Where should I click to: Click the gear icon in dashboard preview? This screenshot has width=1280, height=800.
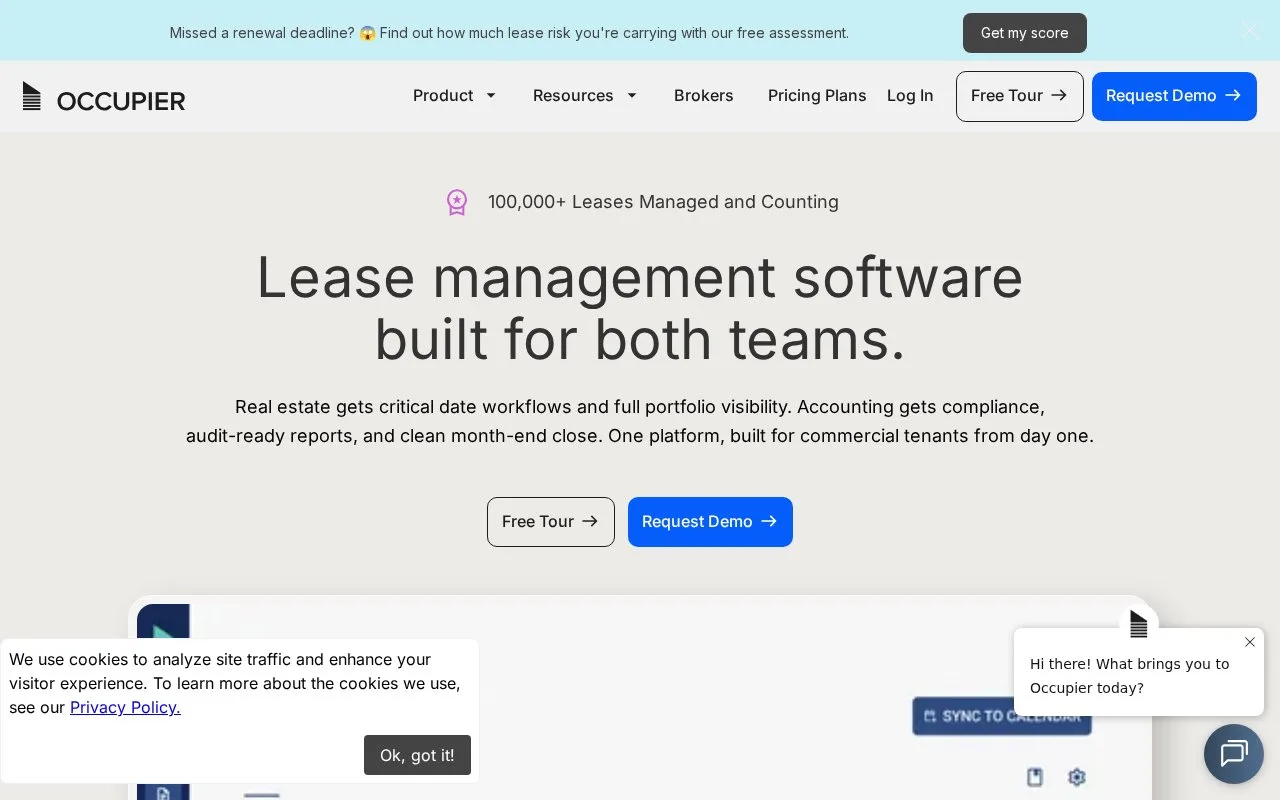point(1076,777)
